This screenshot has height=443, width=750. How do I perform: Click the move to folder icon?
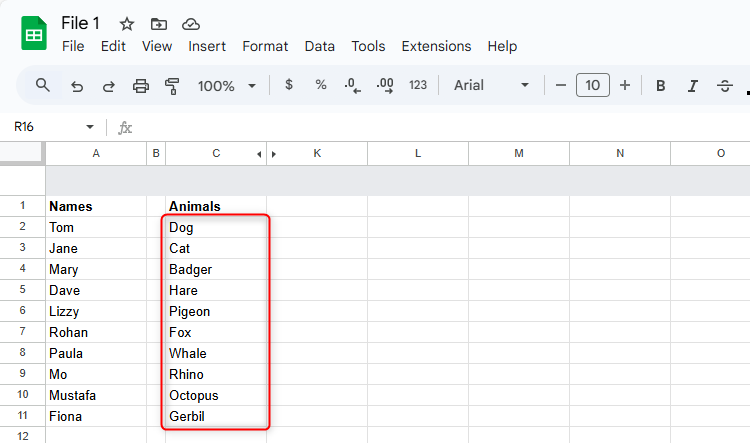[159, 24]
